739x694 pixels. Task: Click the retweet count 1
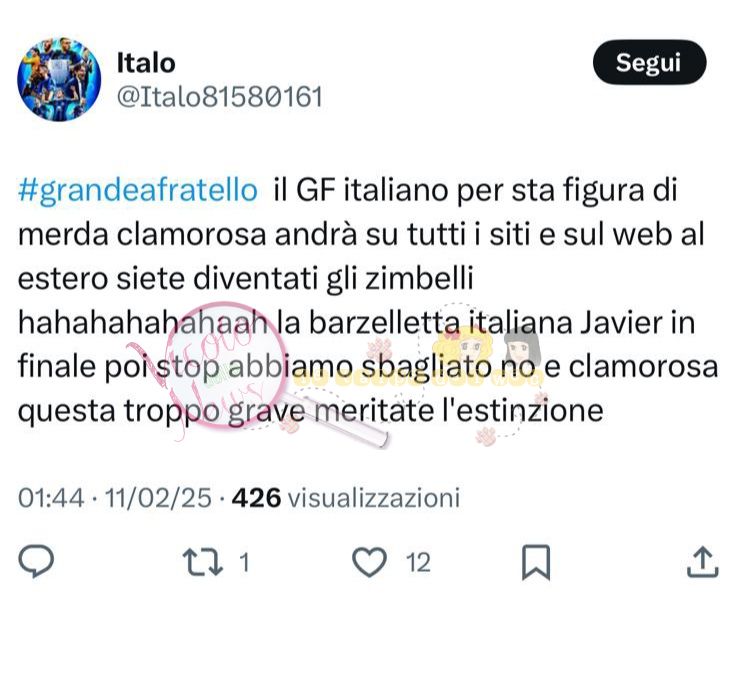click(244, 563)
